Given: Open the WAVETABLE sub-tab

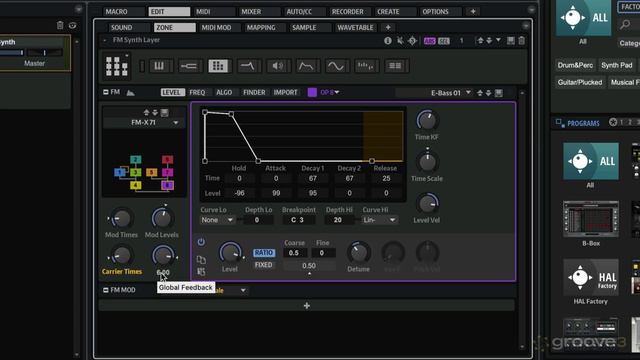Looking at the screenshot, I should pos(355,27).
